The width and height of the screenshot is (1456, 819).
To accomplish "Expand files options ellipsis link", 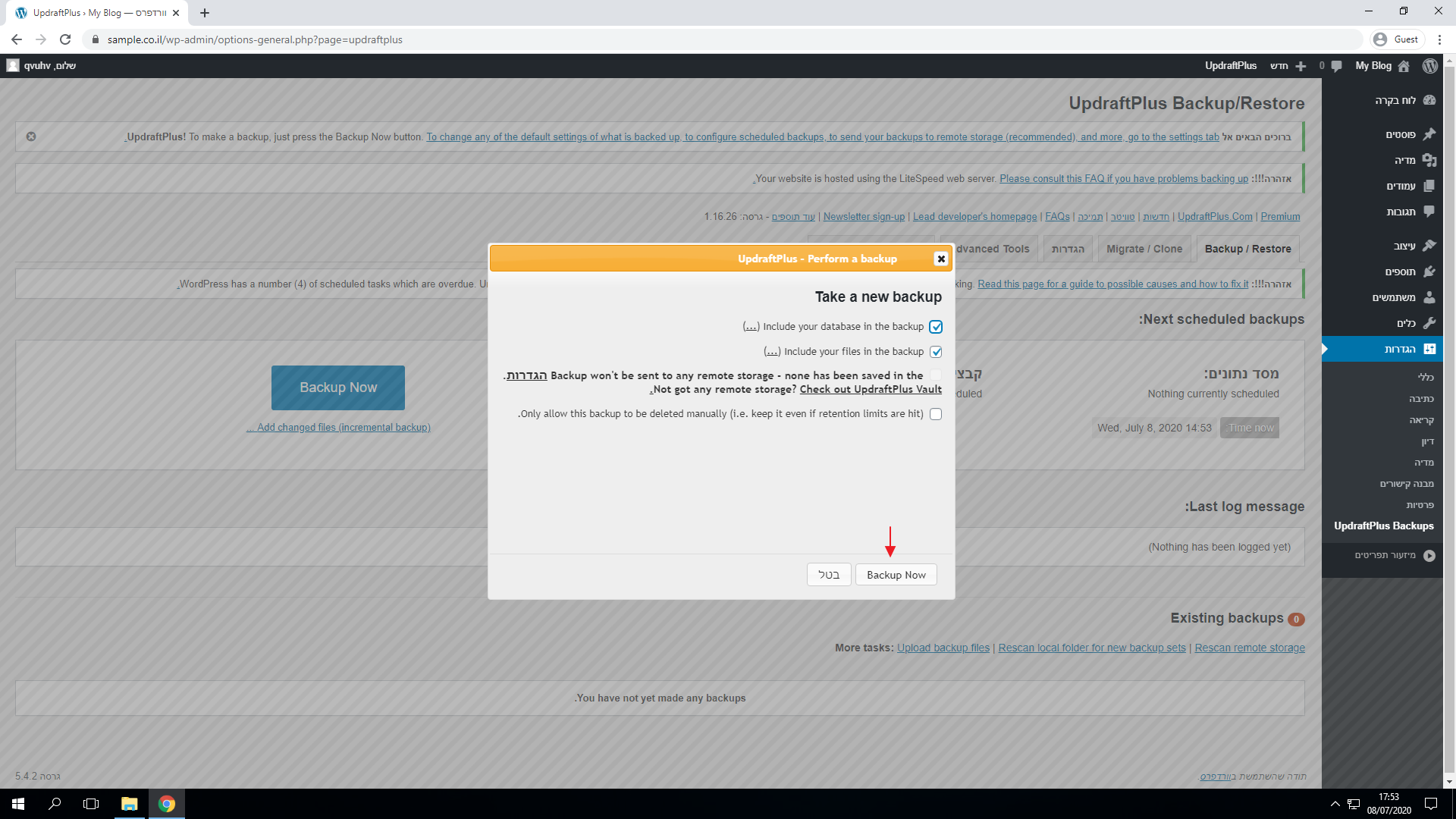I will [x=772, y=352].
